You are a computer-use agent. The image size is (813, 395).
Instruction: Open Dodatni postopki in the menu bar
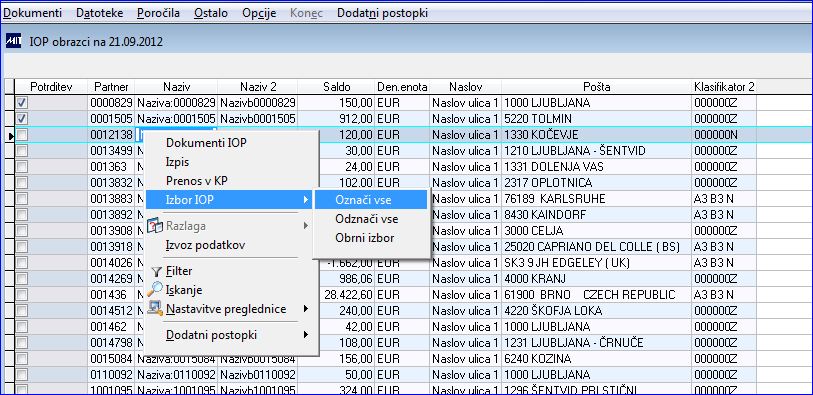coord(383,13)
